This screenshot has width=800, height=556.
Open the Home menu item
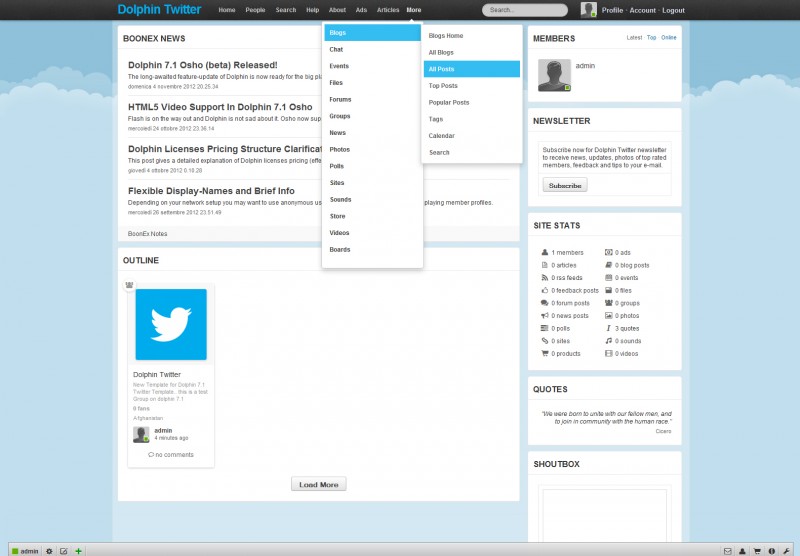(x=227, y=10)
